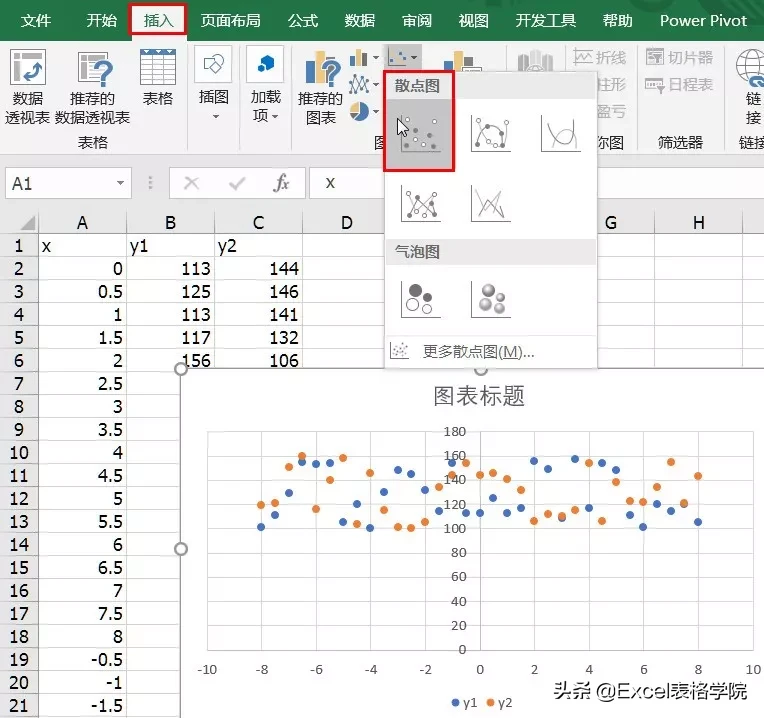Open the Power Pivot tab
The height and width of the screenshot is (718, 764).
(x=703, y=20)
